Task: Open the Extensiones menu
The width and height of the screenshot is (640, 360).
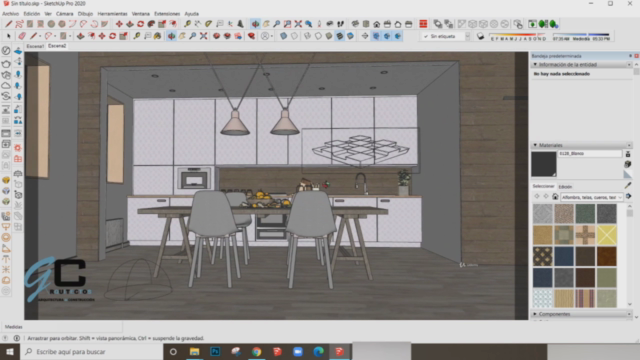Action: click(x=167, y=13)
